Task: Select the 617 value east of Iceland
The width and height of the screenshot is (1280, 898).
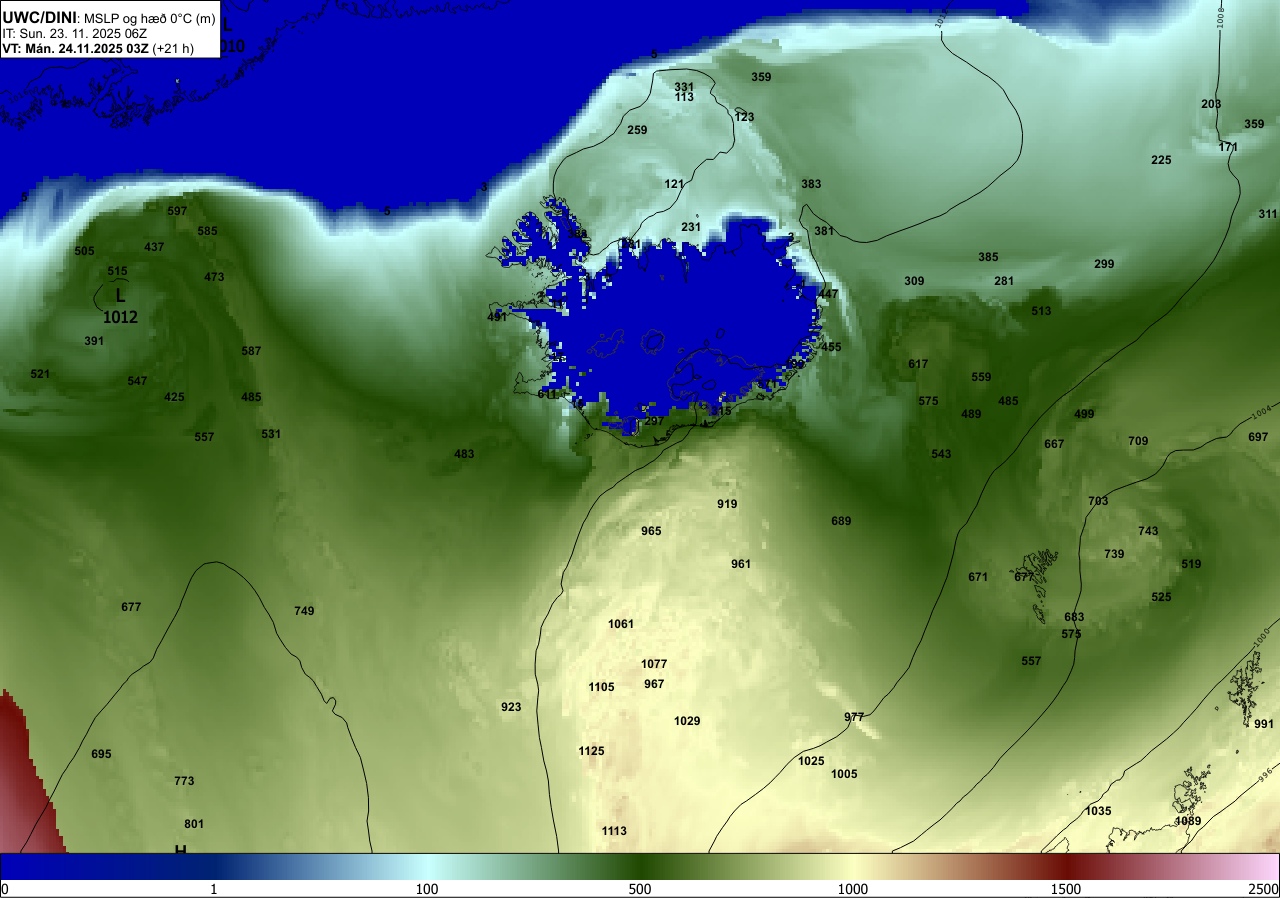Action: point(918,364)
